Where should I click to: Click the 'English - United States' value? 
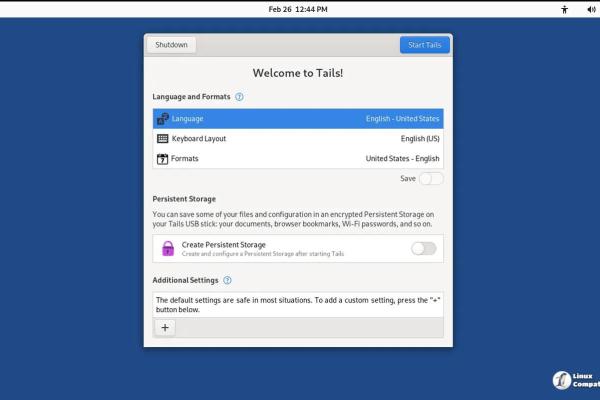click(x=403, y=119)
